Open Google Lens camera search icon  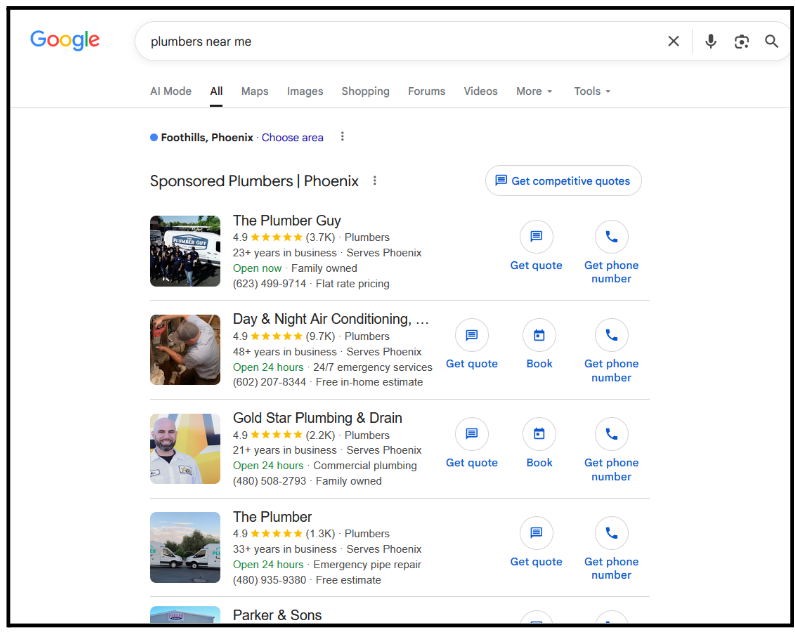(741, 42)
